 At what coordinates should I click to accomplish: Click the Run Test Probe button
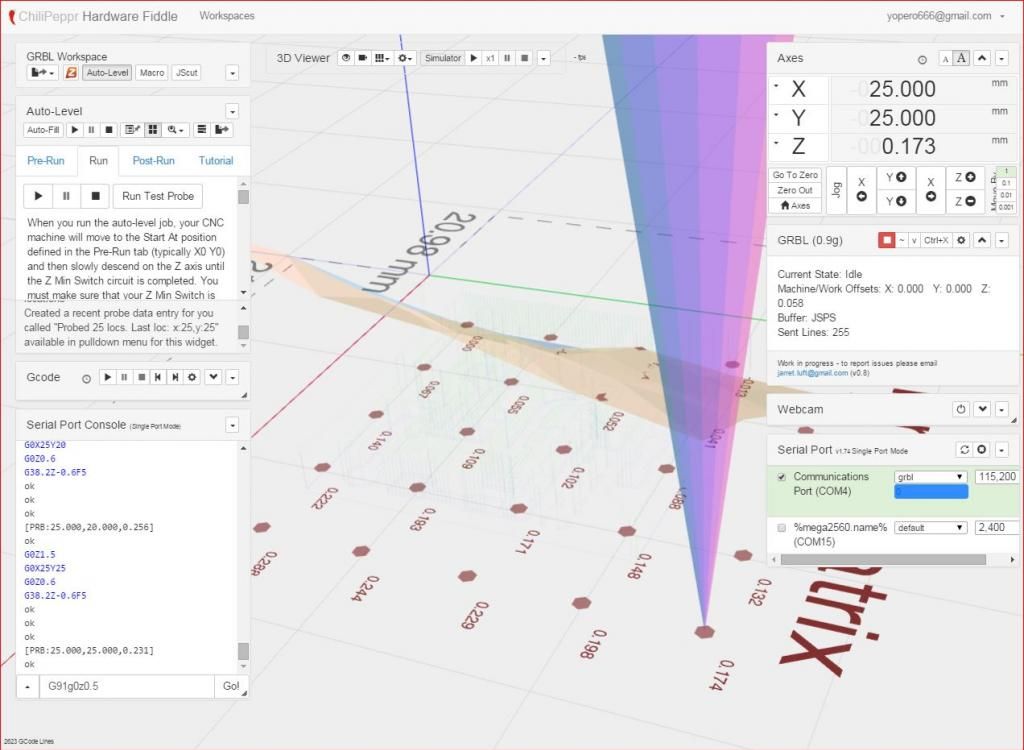point(158,196)
